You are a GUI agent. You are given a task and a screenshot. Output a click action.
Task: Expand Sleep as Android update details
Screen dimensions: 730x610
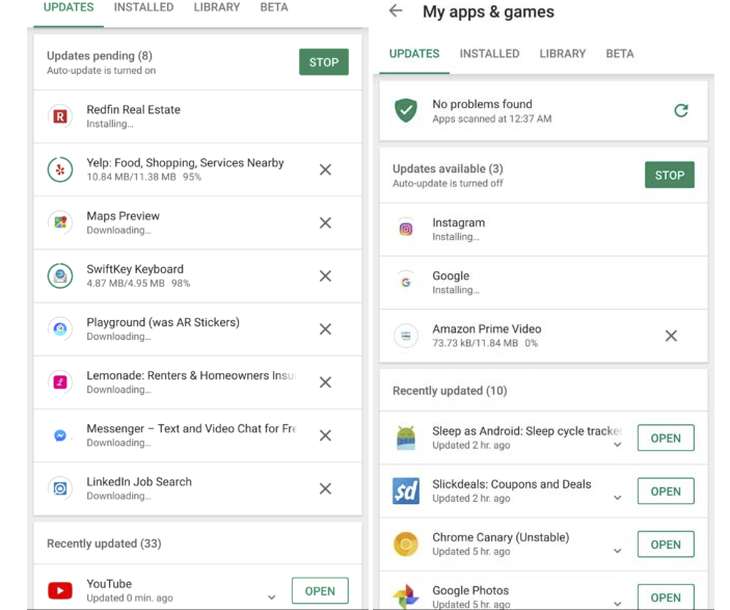(x=617, y=445)
